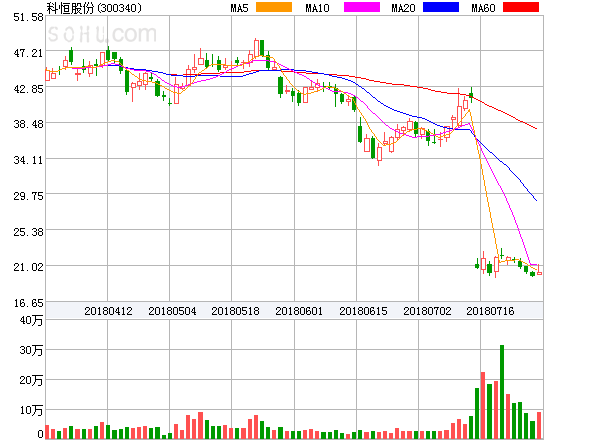Click the 20180504 date label
Image resolution: width=600 pixels, height=440 pixels.
click(172, 311)
